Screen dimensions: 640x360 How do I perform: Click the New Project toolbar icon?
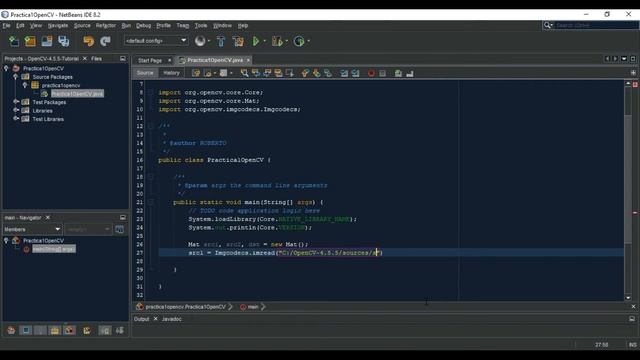[30, 41]
